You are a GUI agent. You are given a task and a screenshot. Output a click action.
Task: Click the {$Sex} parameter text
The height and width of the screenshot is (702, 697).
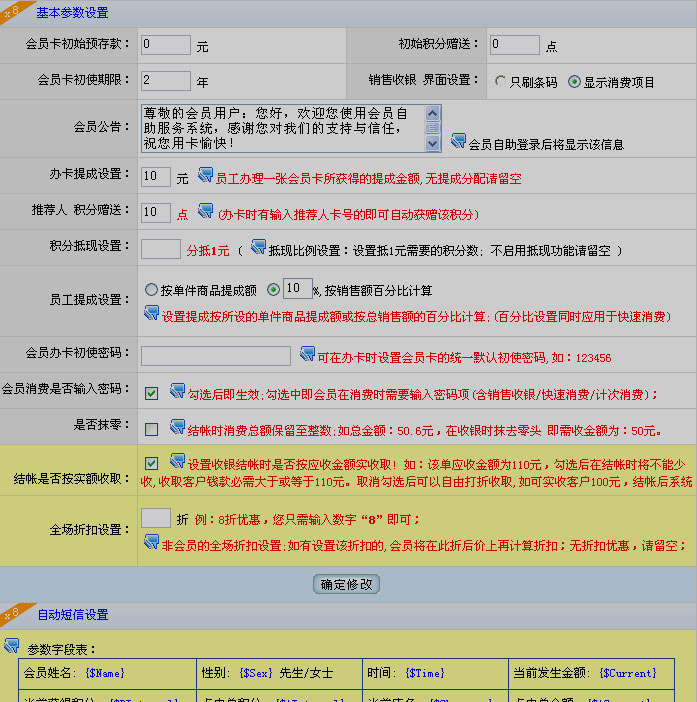[x=256, y=673]
